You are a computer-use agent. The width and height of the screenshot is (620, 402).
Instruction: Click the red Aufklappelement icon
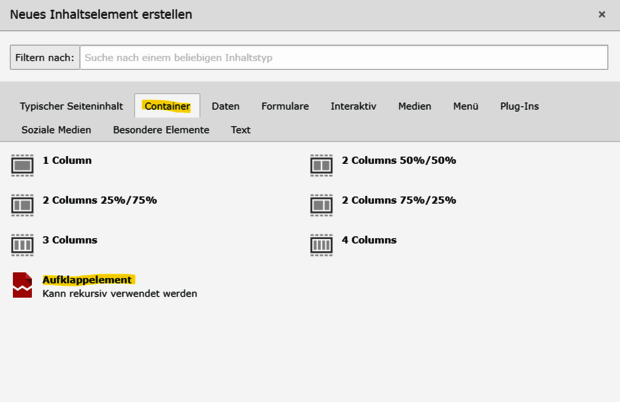pos(22,285)
